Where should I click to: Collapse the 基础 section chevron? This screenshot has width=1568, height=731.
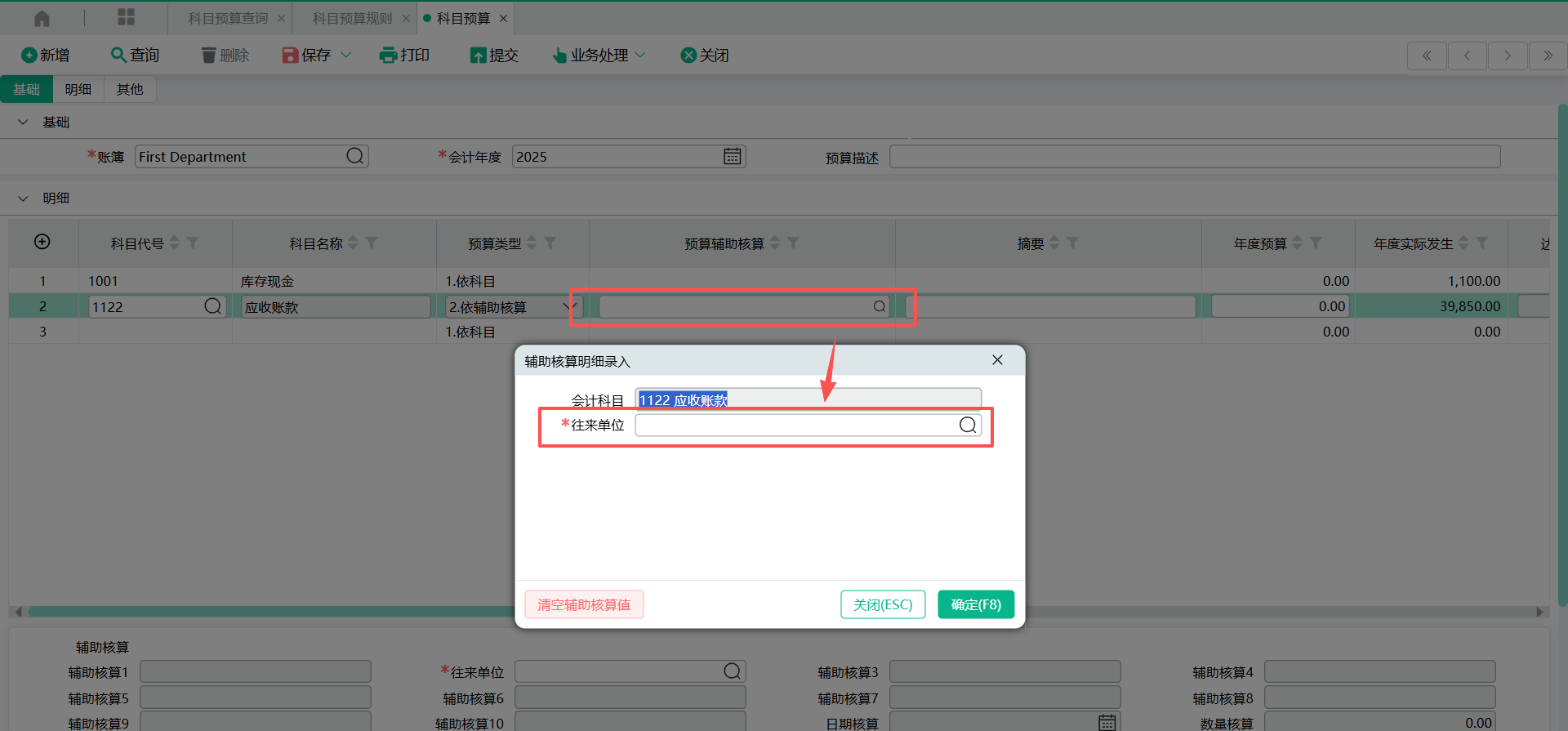[x=23, y=122]
